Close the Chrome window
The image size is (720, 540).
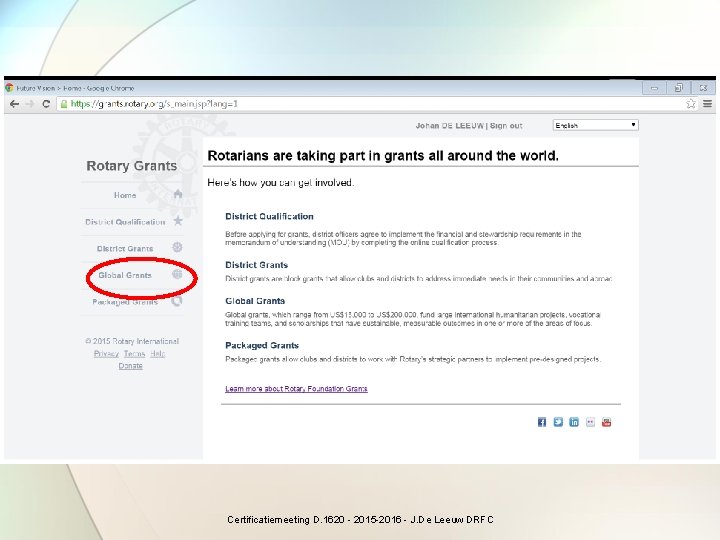coord(703,88)
